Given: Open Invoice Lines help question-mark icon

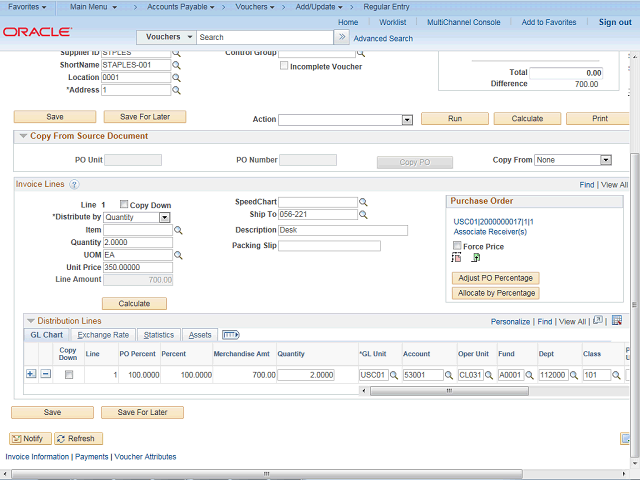Looking at the screenshot, I should pos(74,185).
